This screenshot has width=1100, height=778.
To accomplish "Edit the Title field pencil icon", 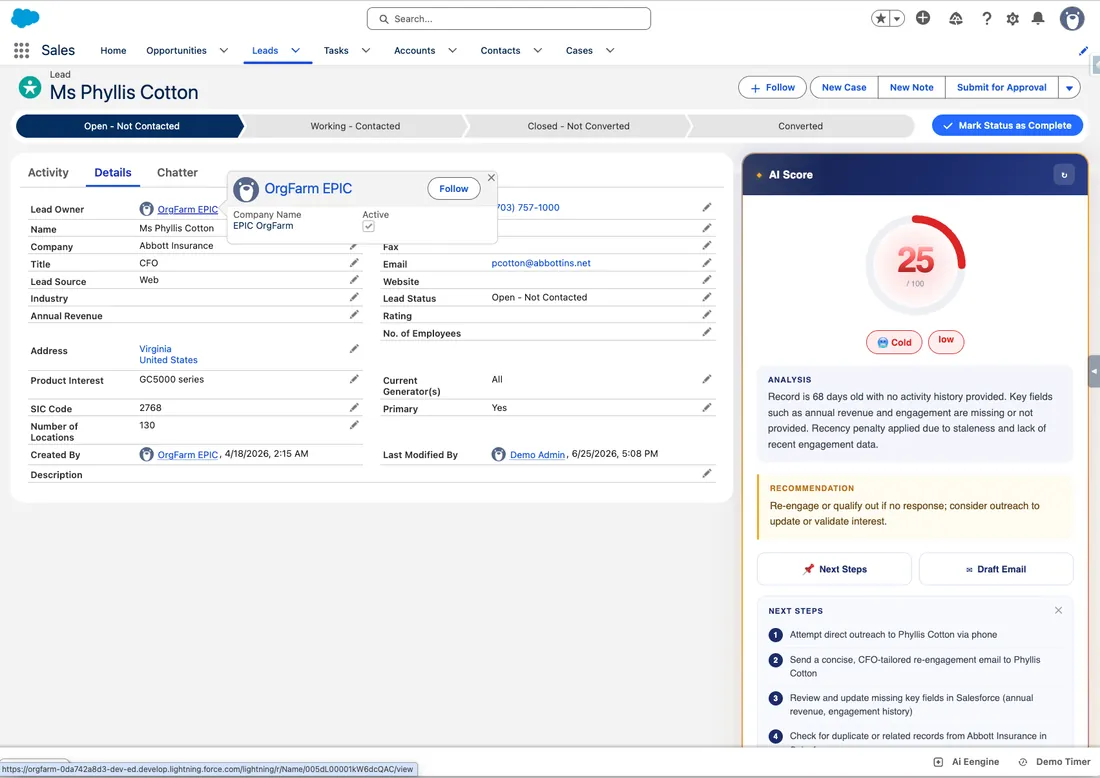I will click(x=354, y=263).
